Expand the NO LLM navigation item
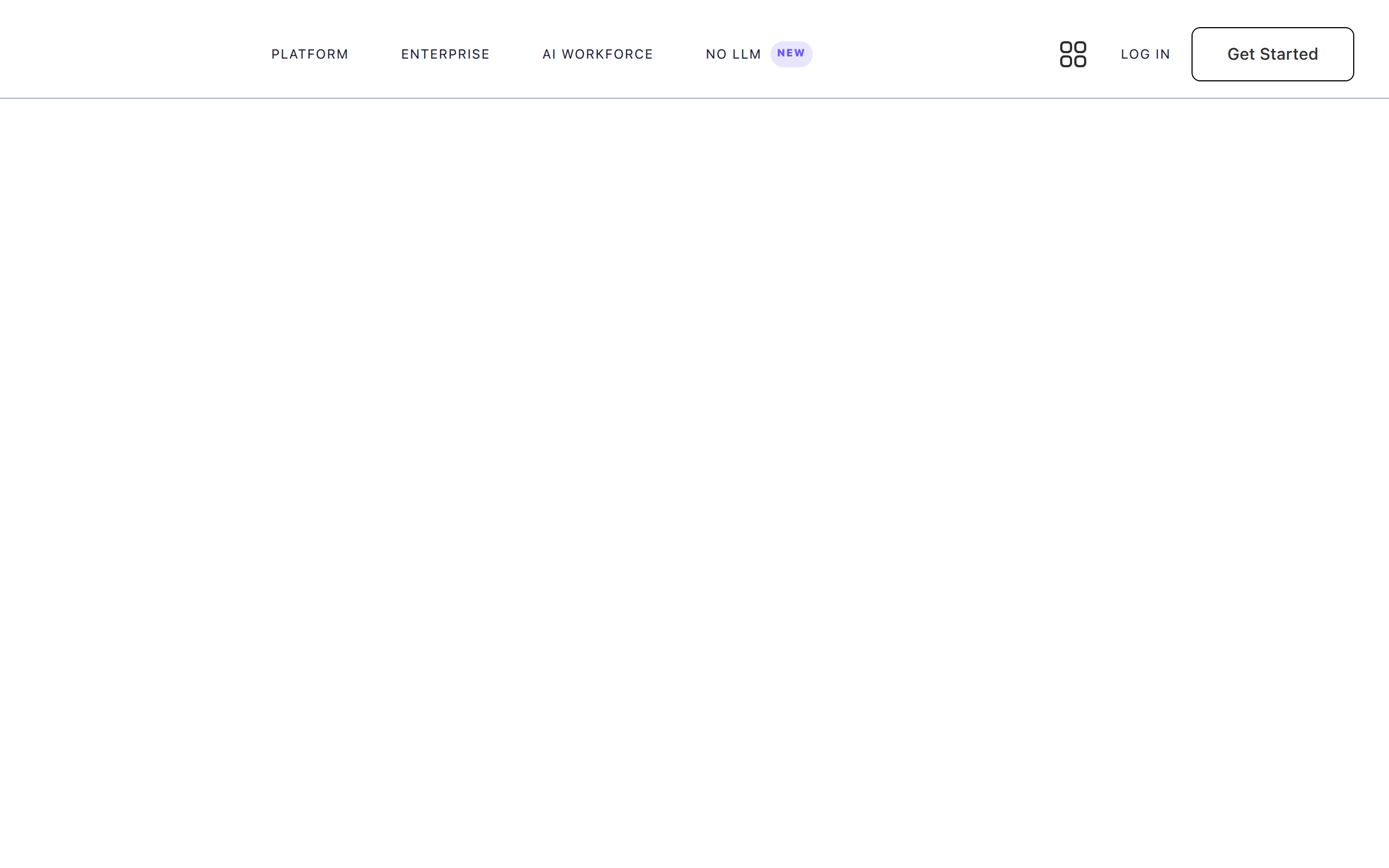The height and width of the screenshot is (868, 1389). (x=734, y=54)
